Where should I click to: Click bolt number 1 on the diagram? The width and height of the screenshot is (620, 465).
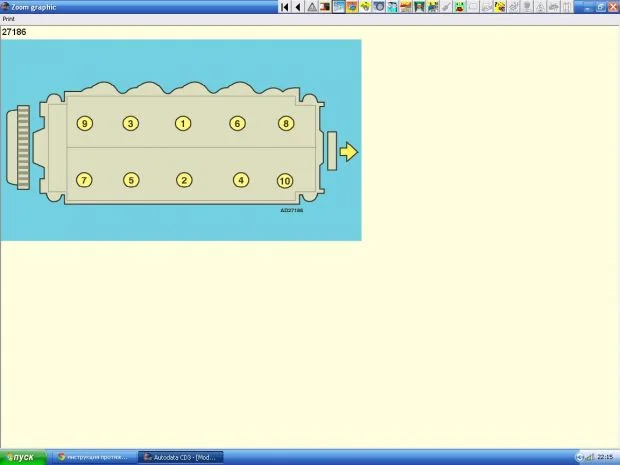(x=183, y=124)
